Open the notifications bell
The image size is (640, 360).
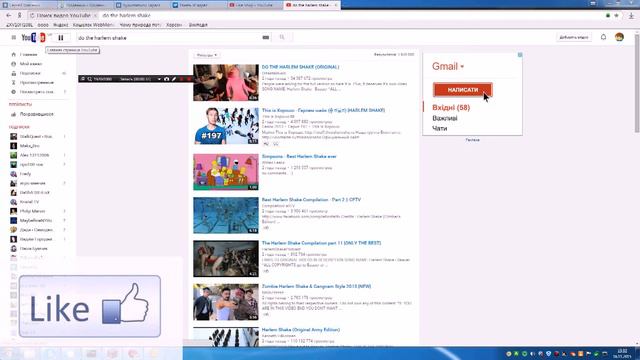(x=603, y=37)
